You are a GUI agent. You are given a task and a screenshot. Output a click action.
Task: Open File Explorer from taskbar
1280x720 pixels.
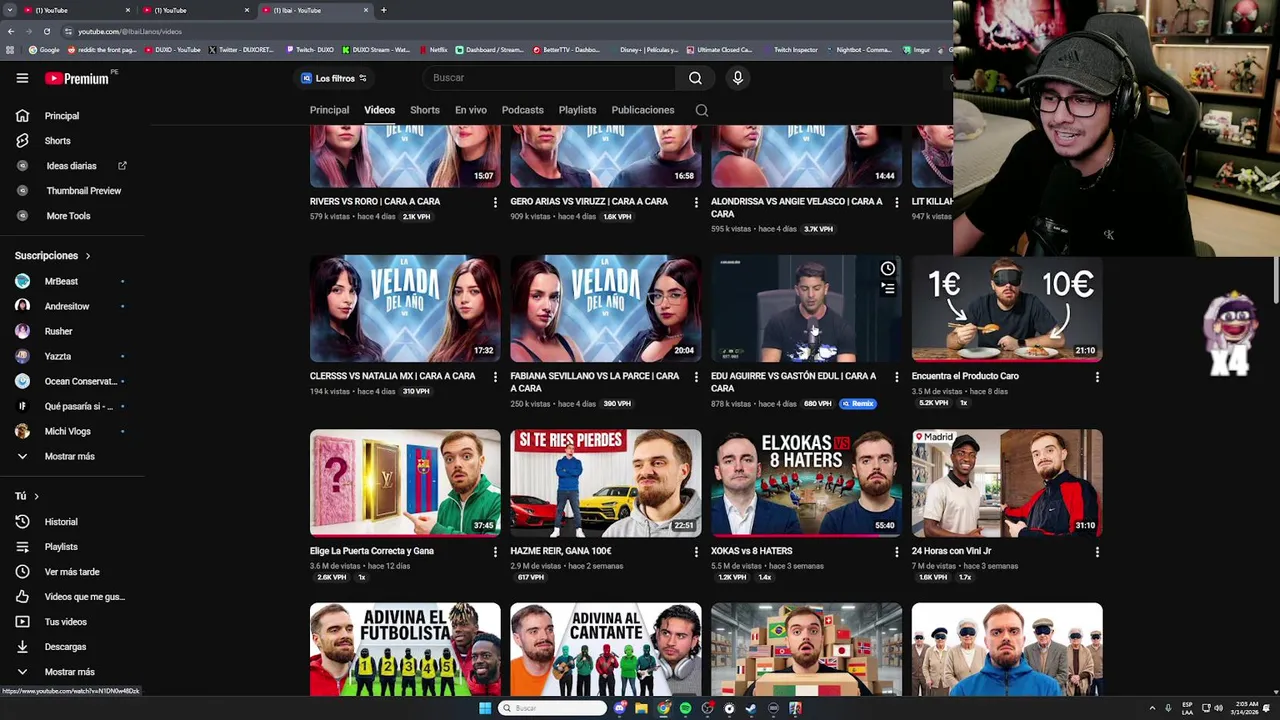pyautogui.click(x=641, y=708)
